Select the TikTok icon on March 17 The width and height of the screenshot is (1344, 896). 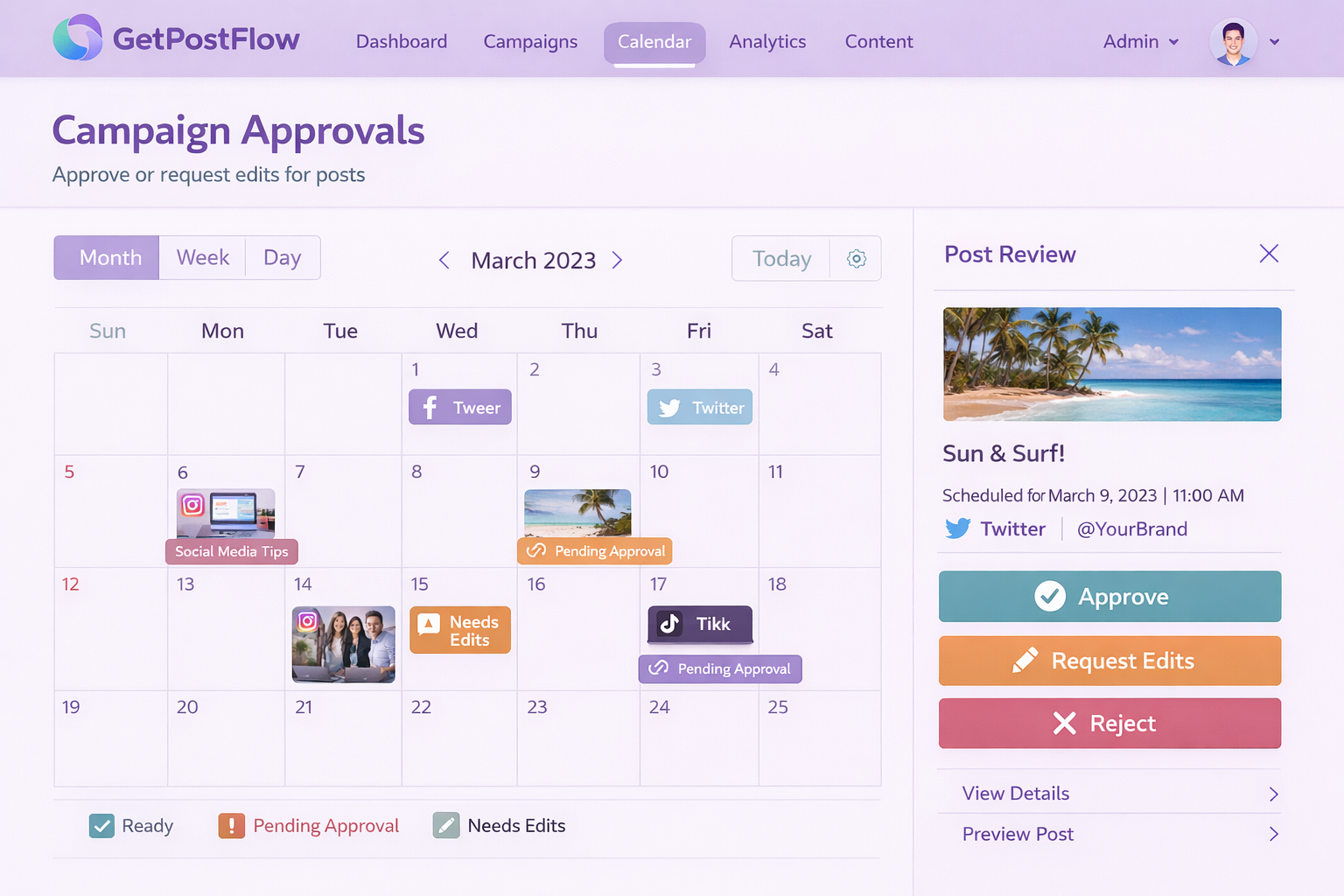pyautogui.click(x=669, y=624)
